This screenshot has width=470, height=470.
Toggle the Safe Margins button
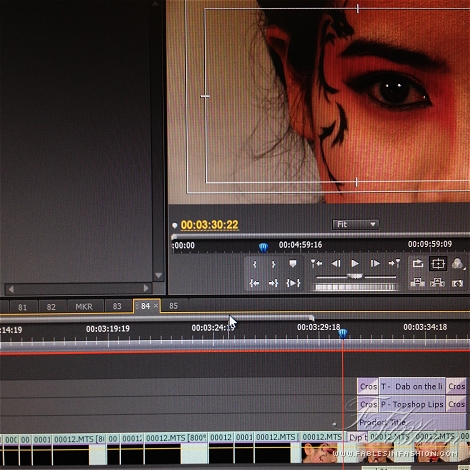[x=438, y=264]
